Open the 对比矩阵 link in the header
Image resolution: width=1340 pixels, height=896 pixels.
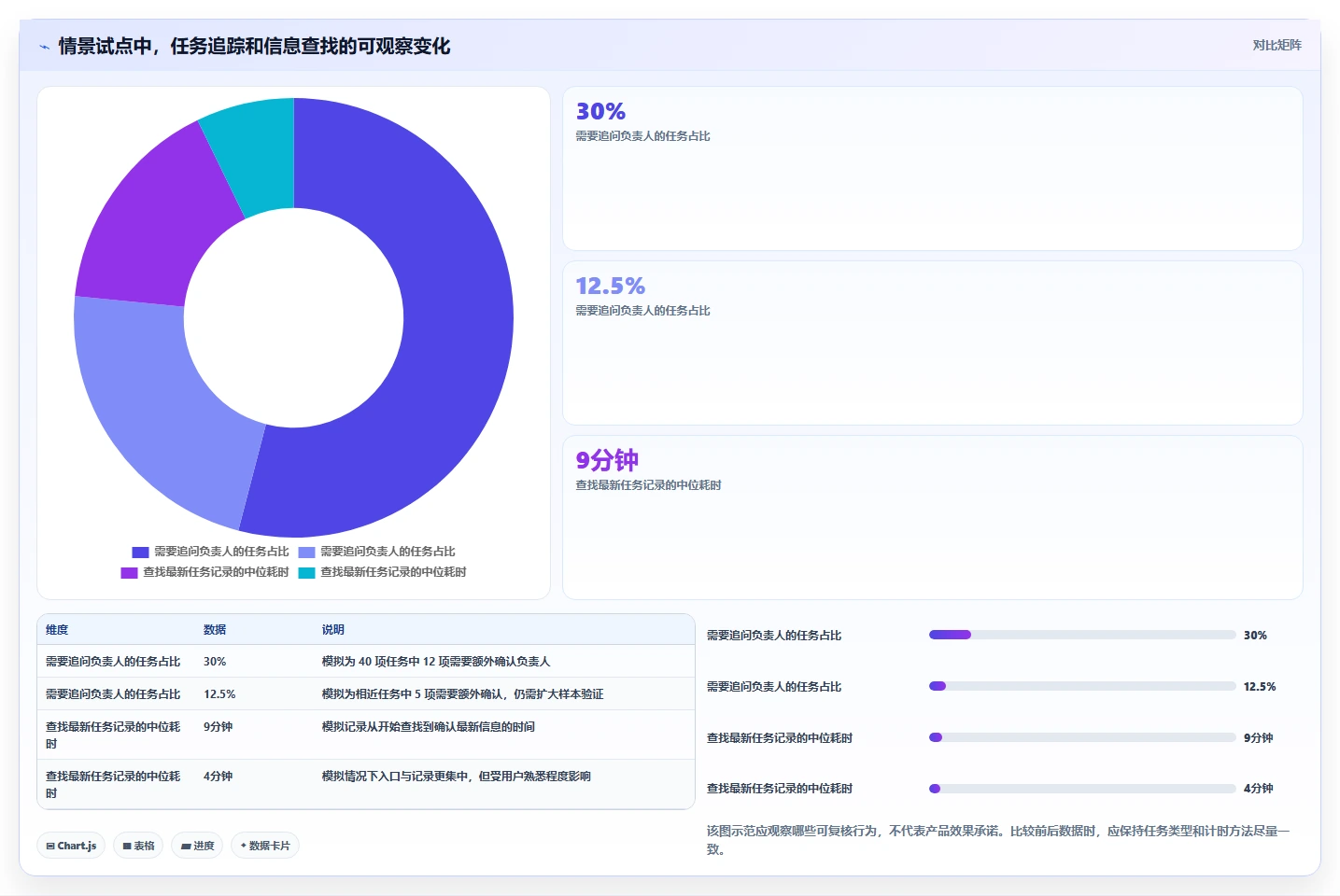[1277, 45]
